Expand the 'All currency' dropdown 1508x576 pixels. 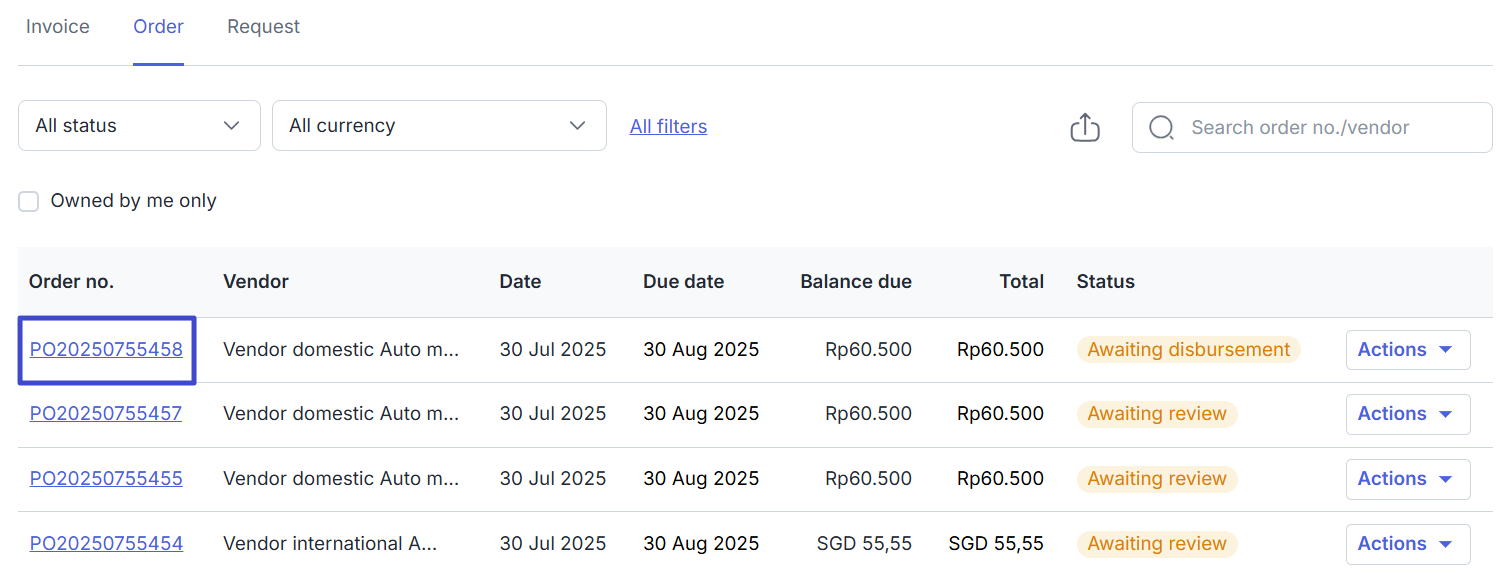[x=439, y=126]
